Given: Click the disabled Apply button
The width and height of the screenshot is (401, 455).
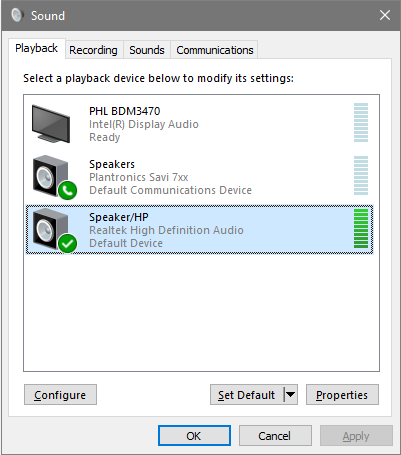Looking at the screenshot, I should tap(356, 436).
